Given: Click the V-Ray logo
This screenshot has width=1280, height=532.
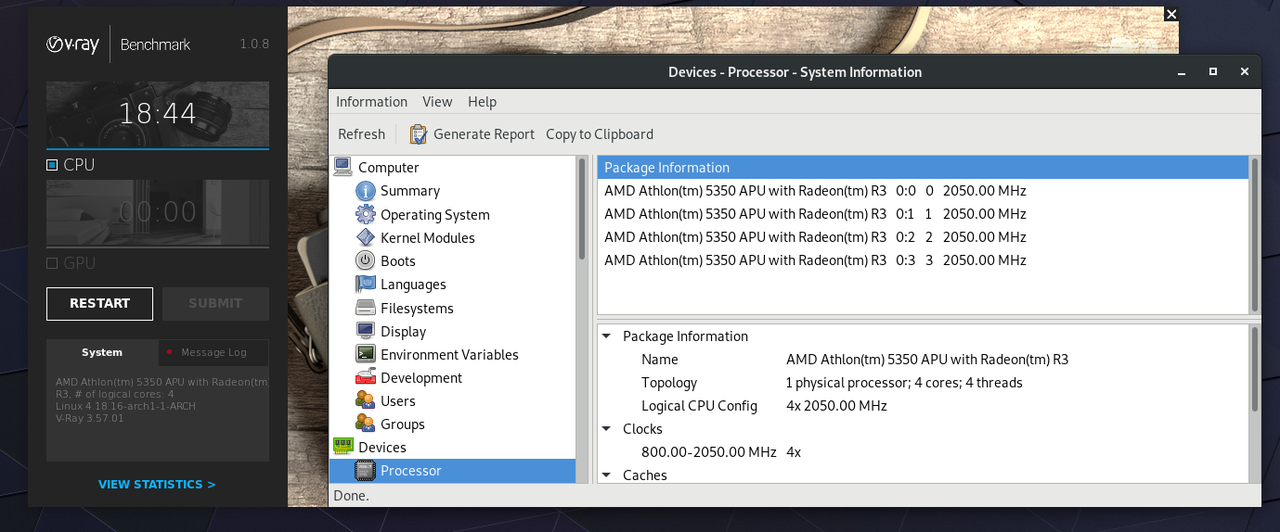Looking at the screenshot, I should point(73,44).
